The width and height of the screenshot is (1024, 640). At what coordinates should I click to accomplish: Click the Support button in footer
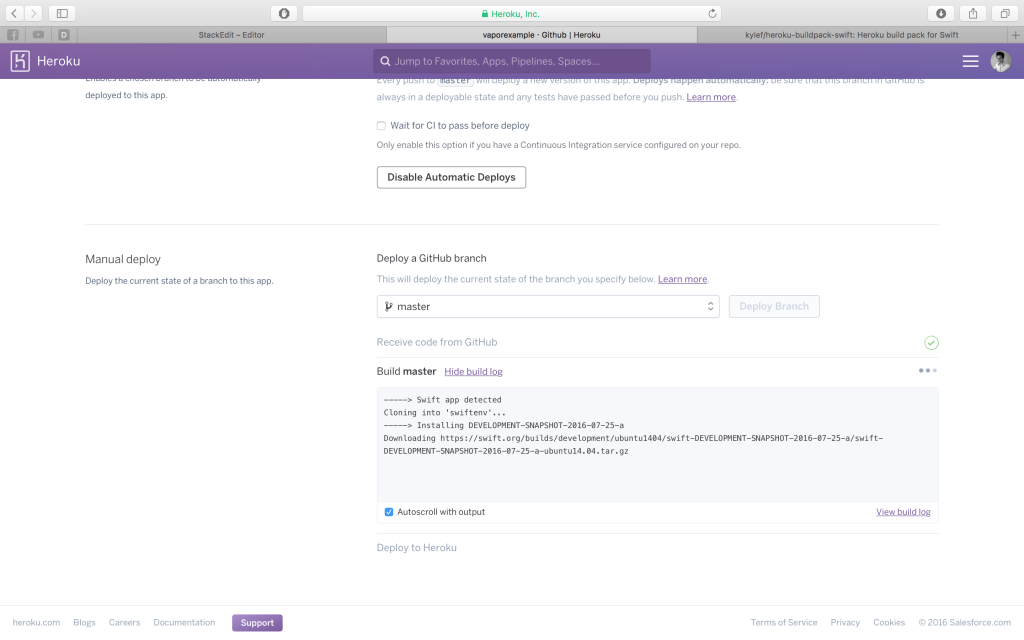(257, 623)
